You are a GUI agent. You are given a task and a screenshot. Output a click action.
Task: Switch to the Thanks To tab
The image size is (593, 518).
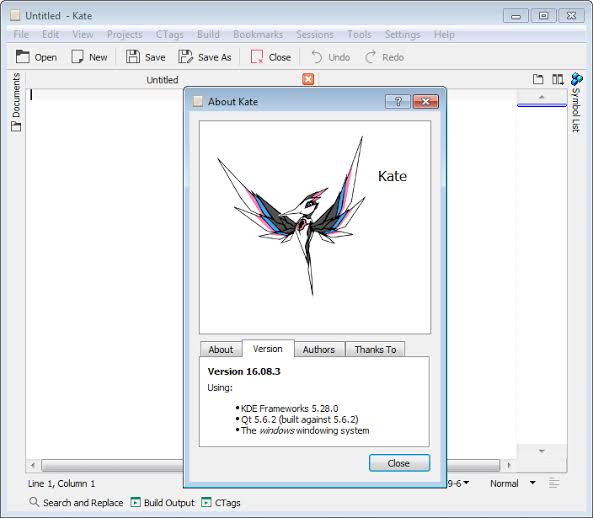click(x=375, y=349)
